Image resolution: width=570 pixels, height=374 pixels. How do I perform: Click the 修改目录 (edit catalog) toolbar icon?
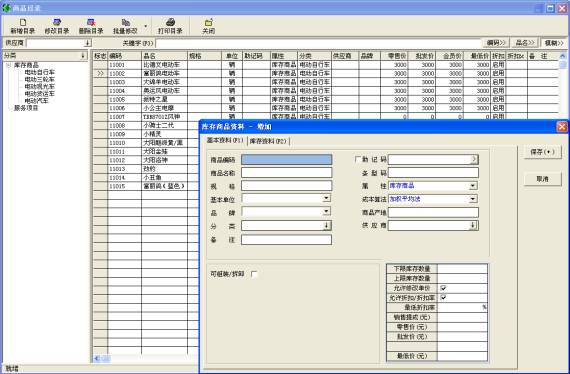pyautogui.click(x=57, y=23)
